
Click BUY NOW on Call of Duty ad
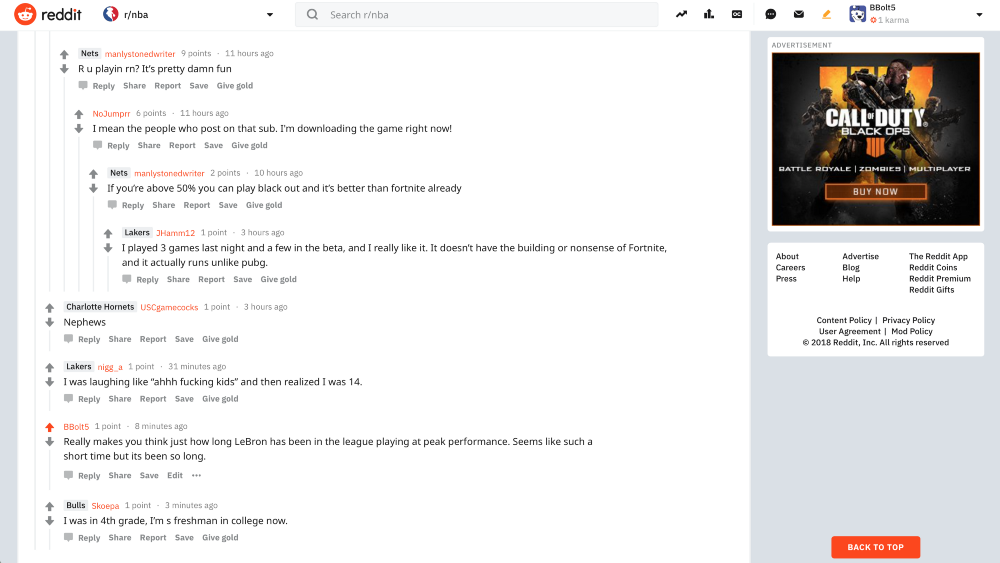pos(875,191)
